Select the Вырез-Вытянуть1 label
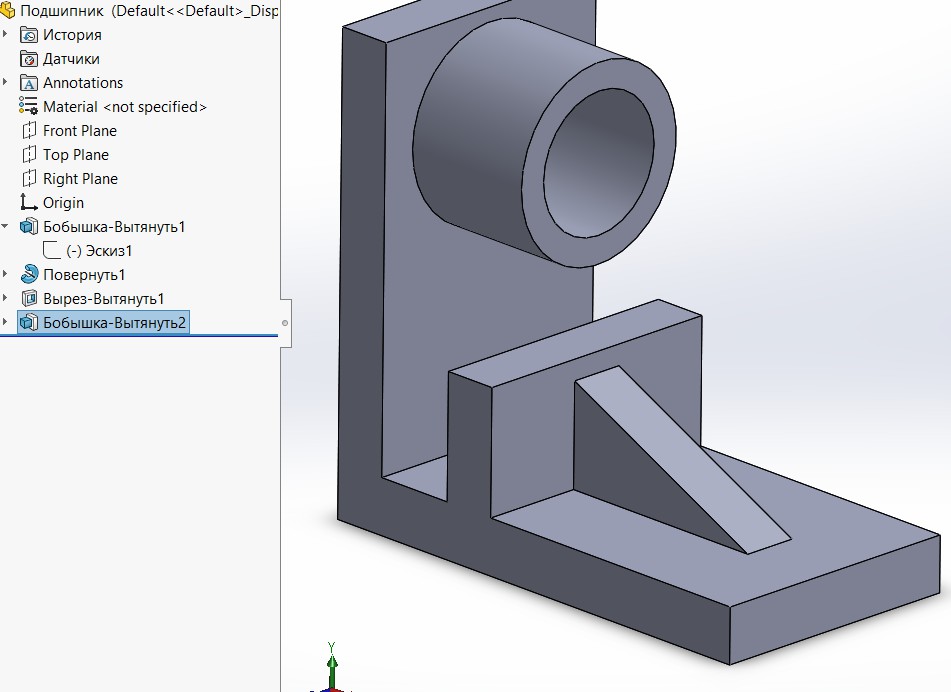951x692 pixels. (104, 298)
